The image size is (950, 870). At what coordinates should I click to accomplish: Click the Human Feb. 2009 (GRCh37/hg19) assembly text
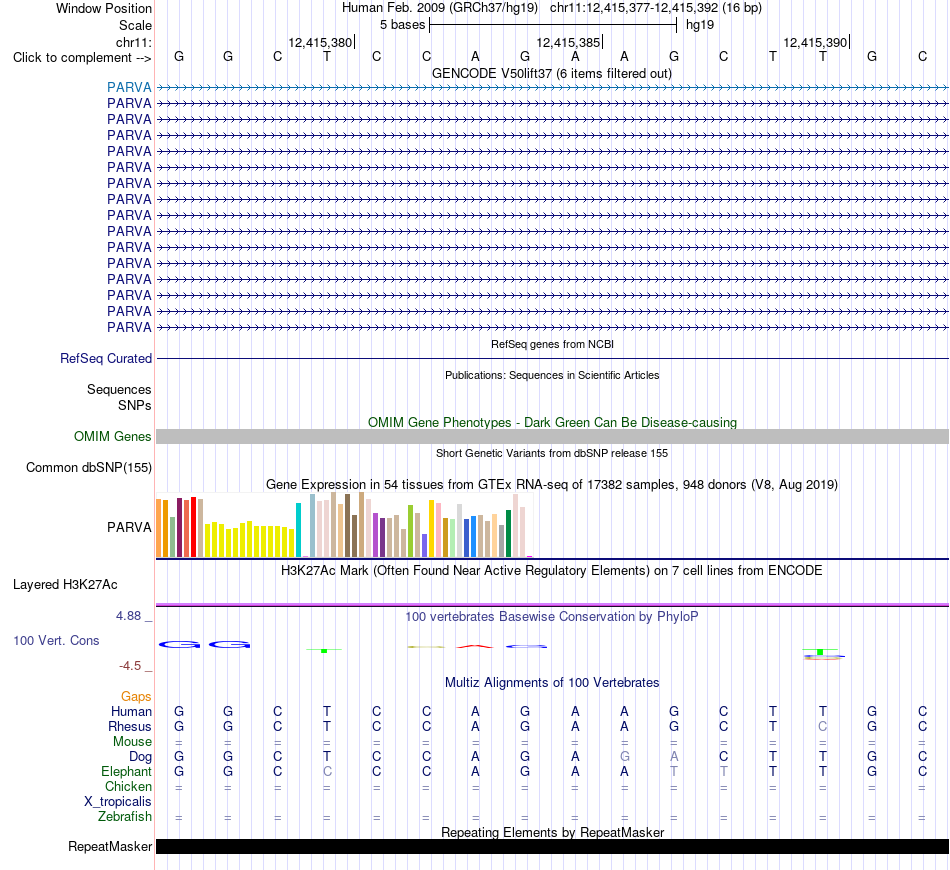click(x=440, y=8)
